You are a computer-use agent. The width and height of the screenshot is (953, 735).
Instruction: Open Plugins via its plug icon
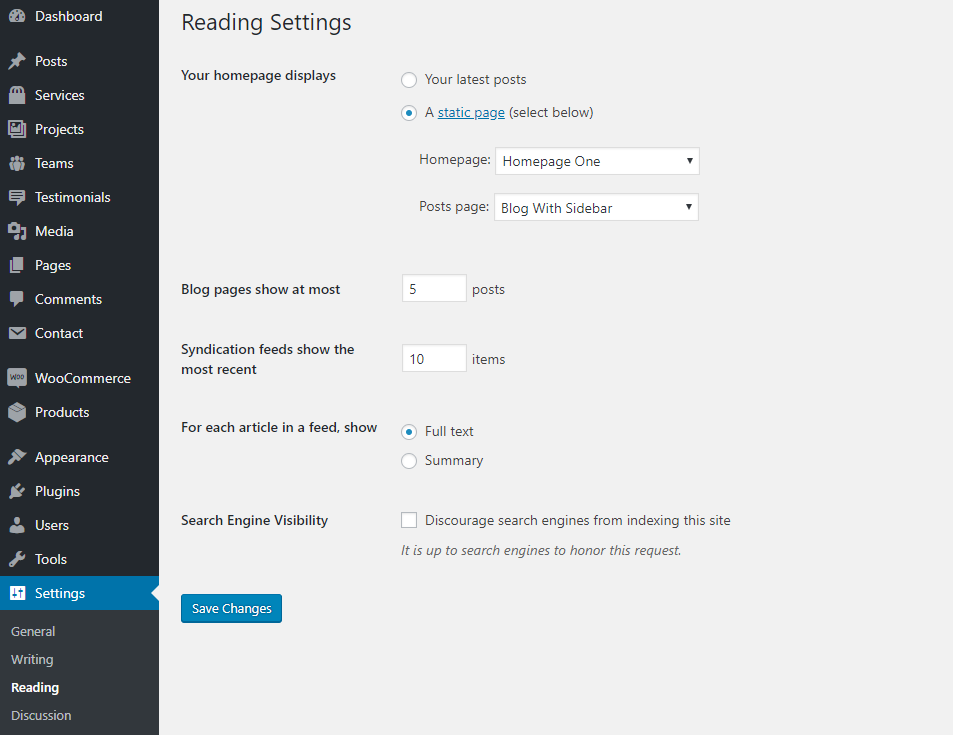coord(17,491)
